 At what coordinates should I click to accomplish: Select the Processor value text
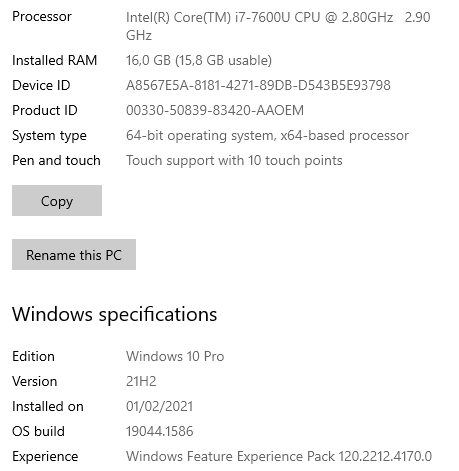278,26
